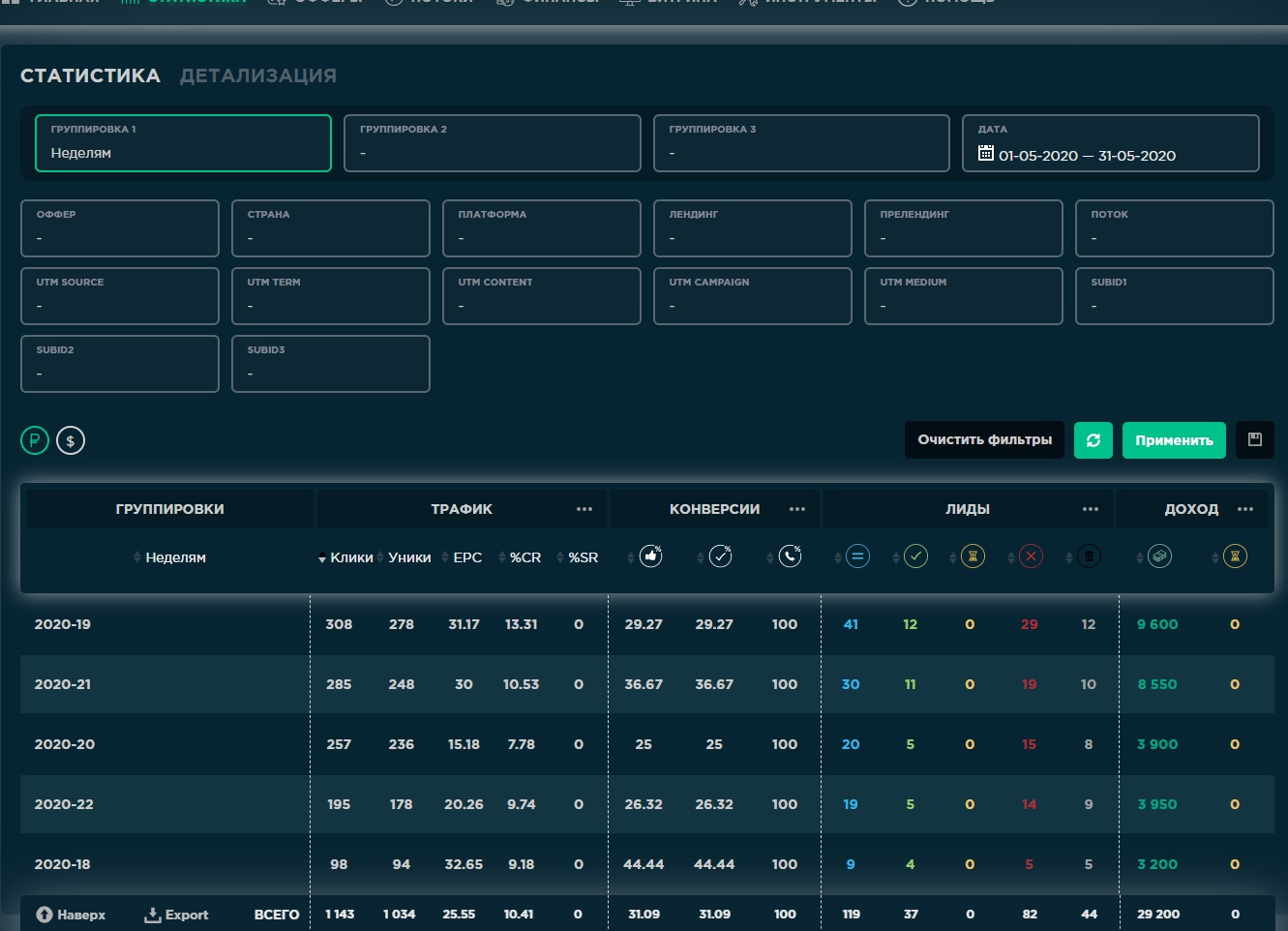Viewport: 1288px width, 931px height.
Task: Click the green refresh icon button
Action: 1093,440
